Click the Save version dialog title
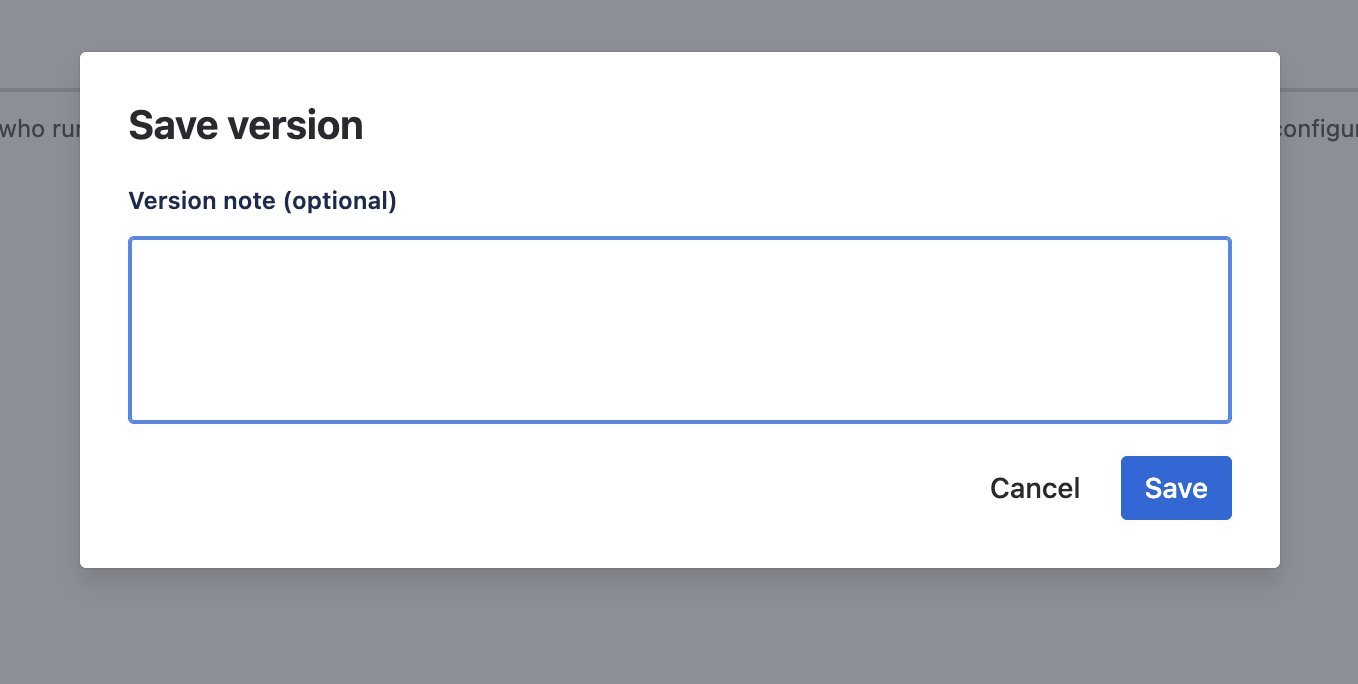Screen dimensions: 1358x684 [245, 124]
